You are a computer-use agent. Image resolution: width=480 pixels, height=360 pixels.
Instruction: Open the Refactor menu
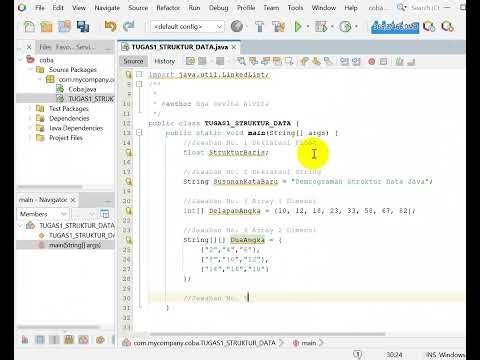pos(168,8)
